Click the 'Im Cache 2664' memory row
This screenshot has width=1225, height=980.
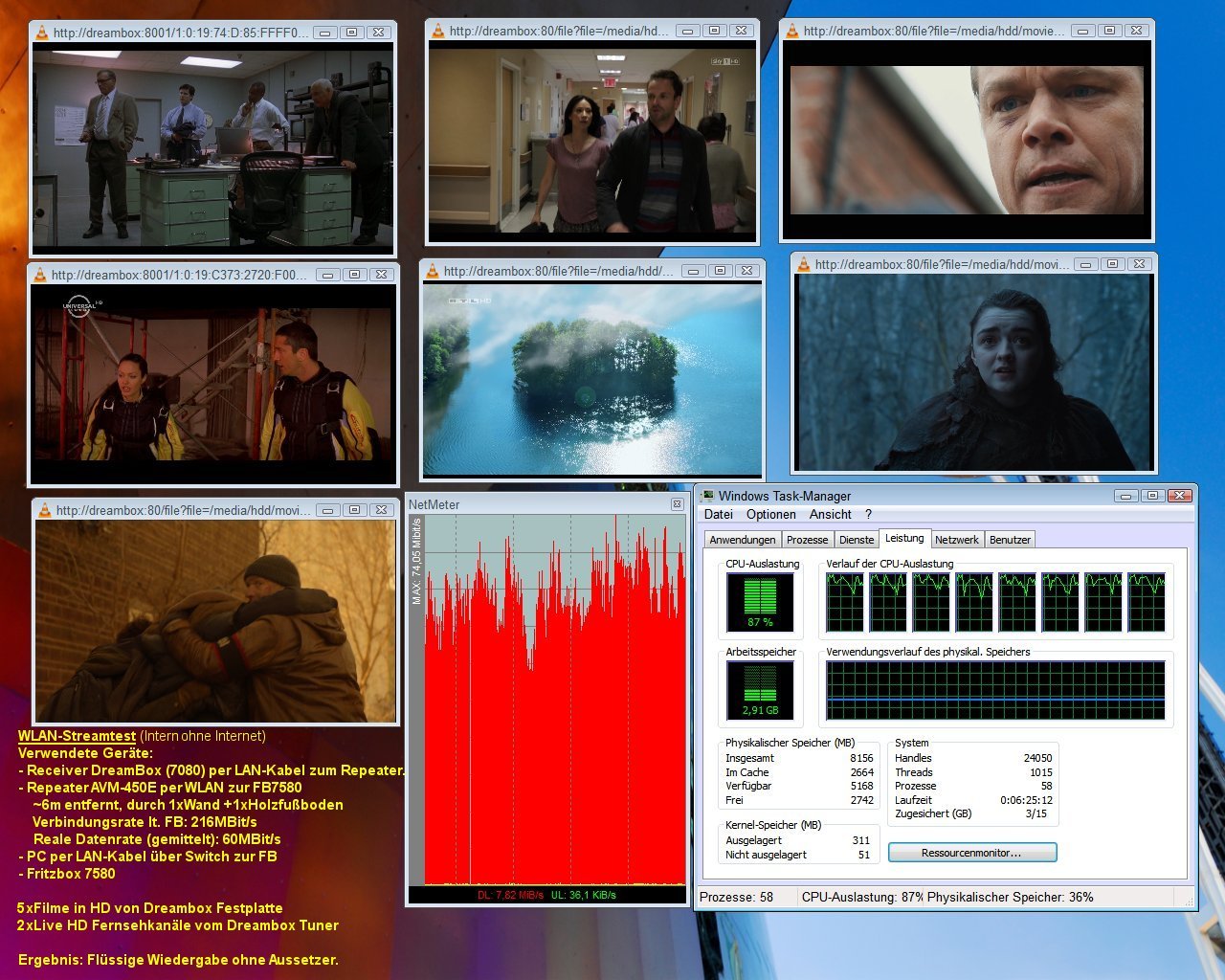[x=799, y=772]
